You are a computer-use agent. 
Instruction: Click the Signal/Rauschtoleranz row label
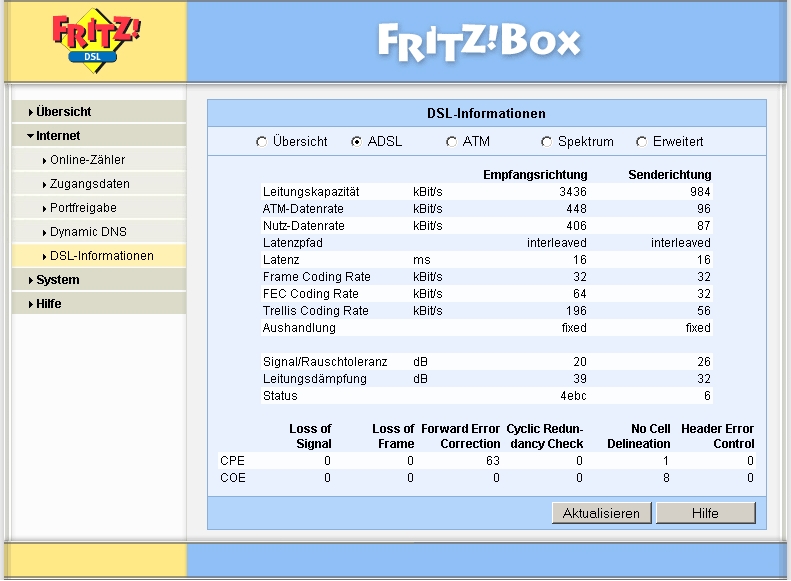pos(325,362)
